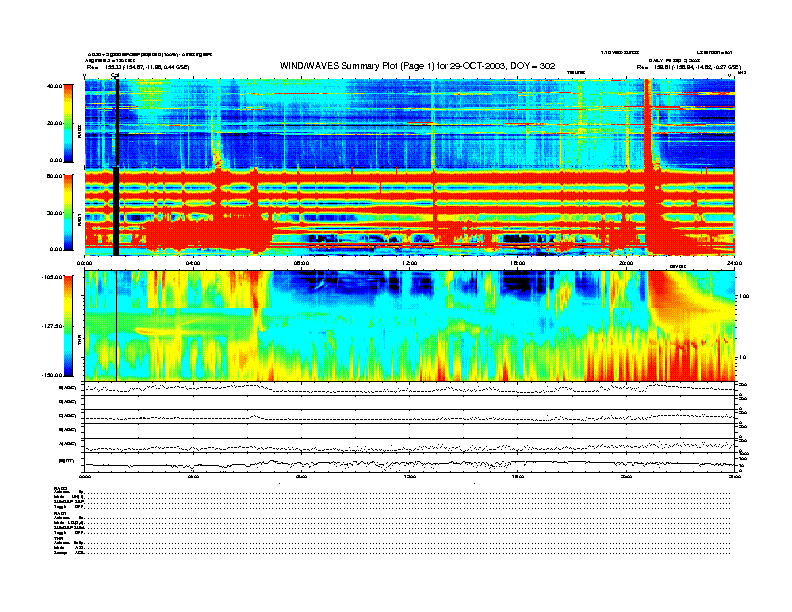Click the RAD1 vertical axis label
This screenshot has height=612, width=792.
point(79,219)
